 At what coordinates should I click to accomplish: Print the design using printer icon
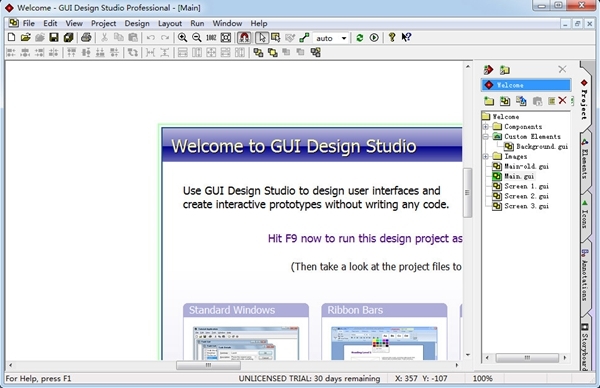click(86, 37)
